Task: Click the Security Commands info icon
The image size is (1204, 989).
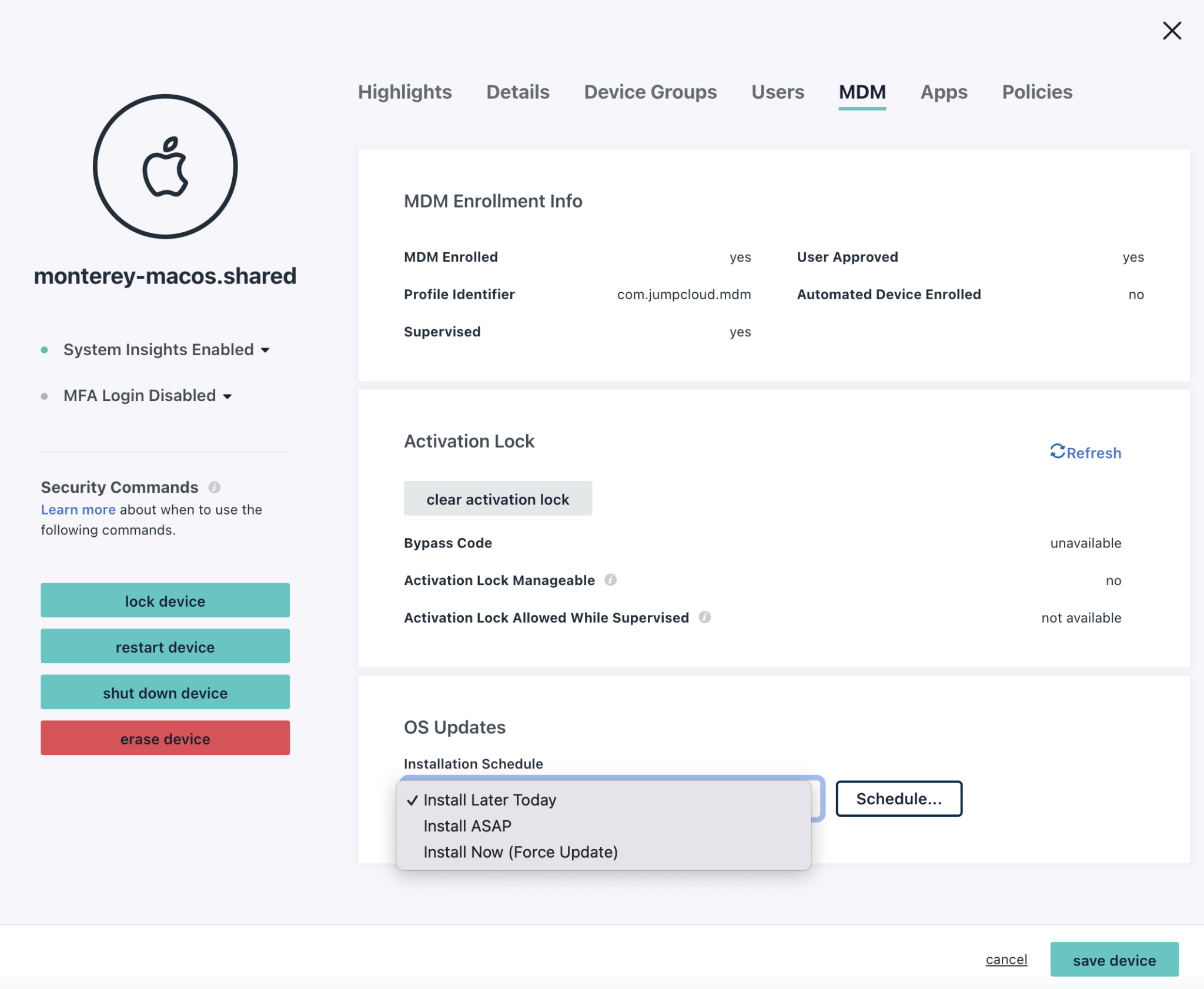Action: 215,487
